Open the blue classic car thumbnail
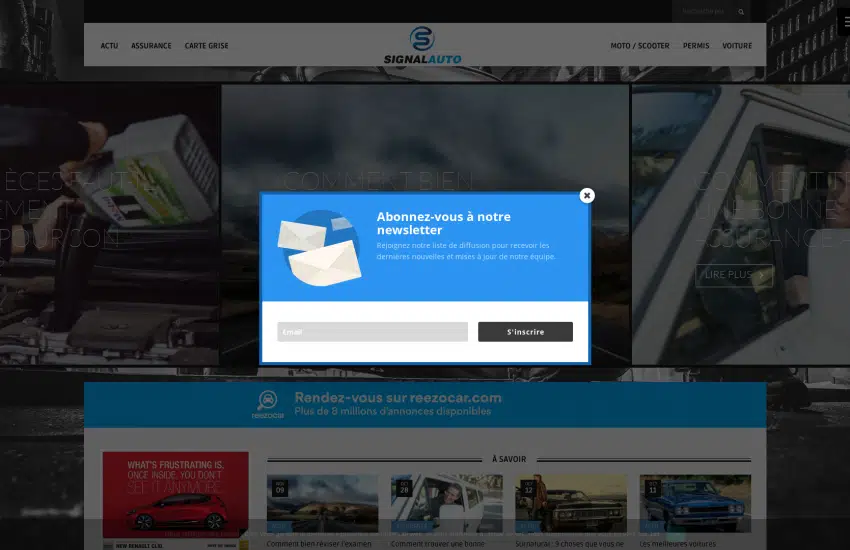This screenshot has width=850, height=550. (x=695, y=503)
